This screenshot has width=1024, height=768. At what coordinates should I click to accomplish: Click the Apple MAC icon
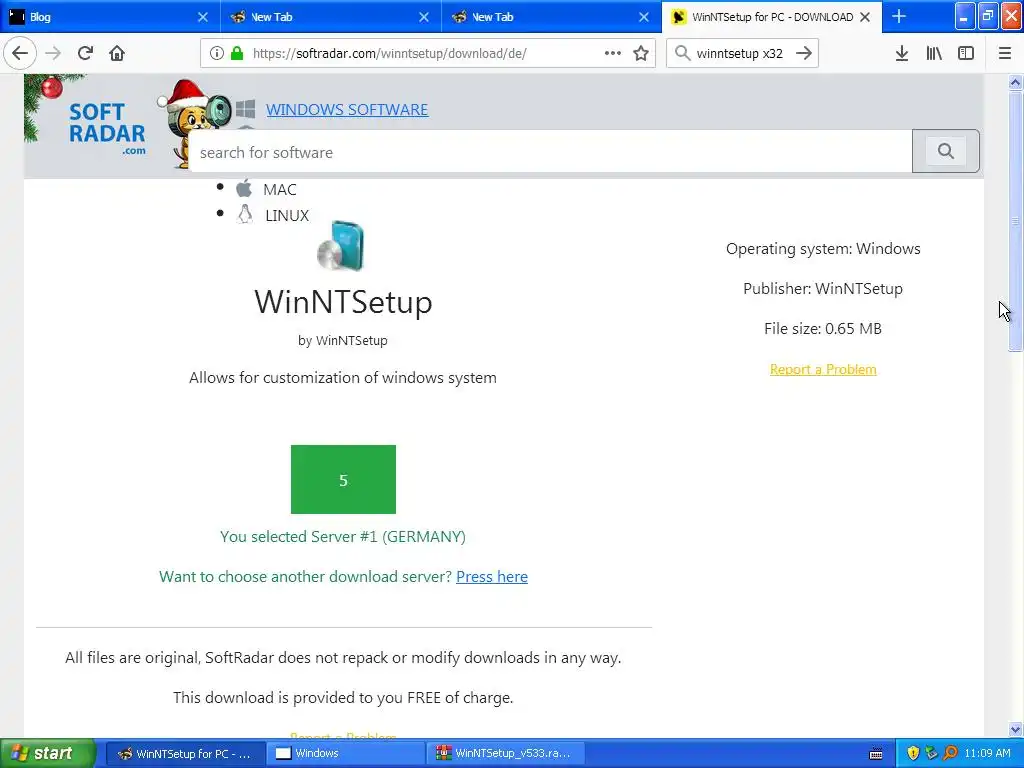pyautogui.click(x=244, y=189)
